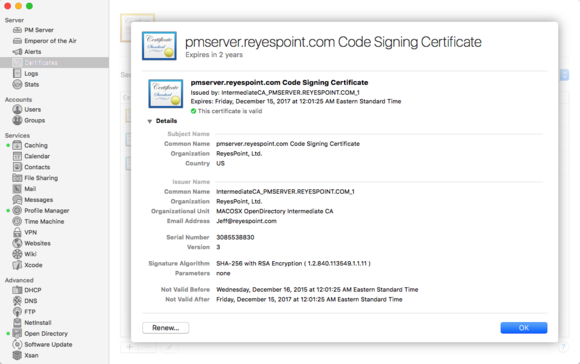Select 'This certificate is valid' text

click(230, 111)
